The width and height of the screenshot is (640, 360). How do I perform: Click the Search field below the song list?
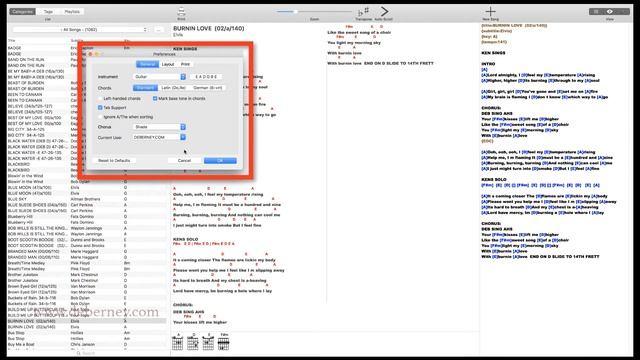point(89,353)
